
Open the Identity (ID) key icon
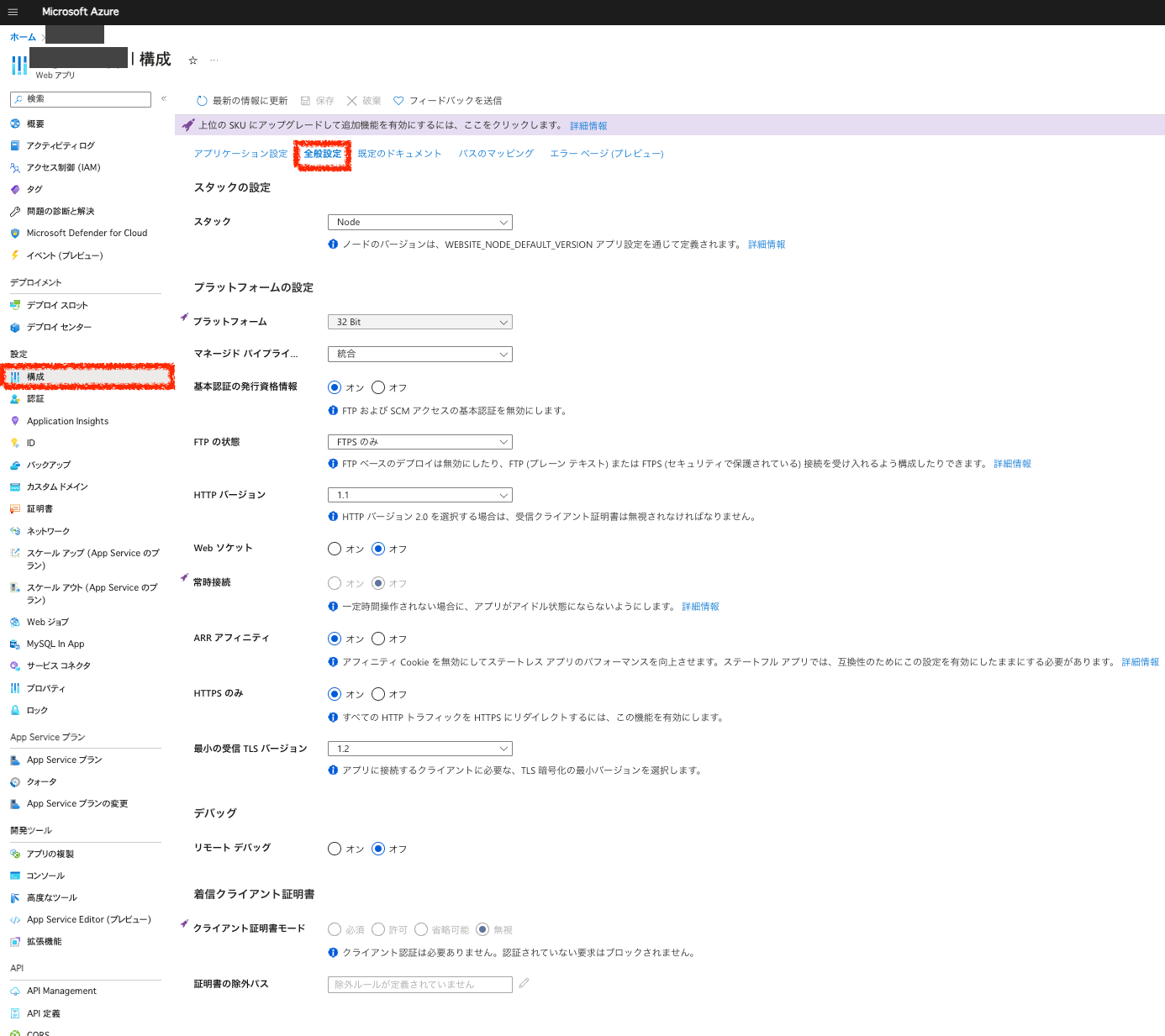pos(15,443)
